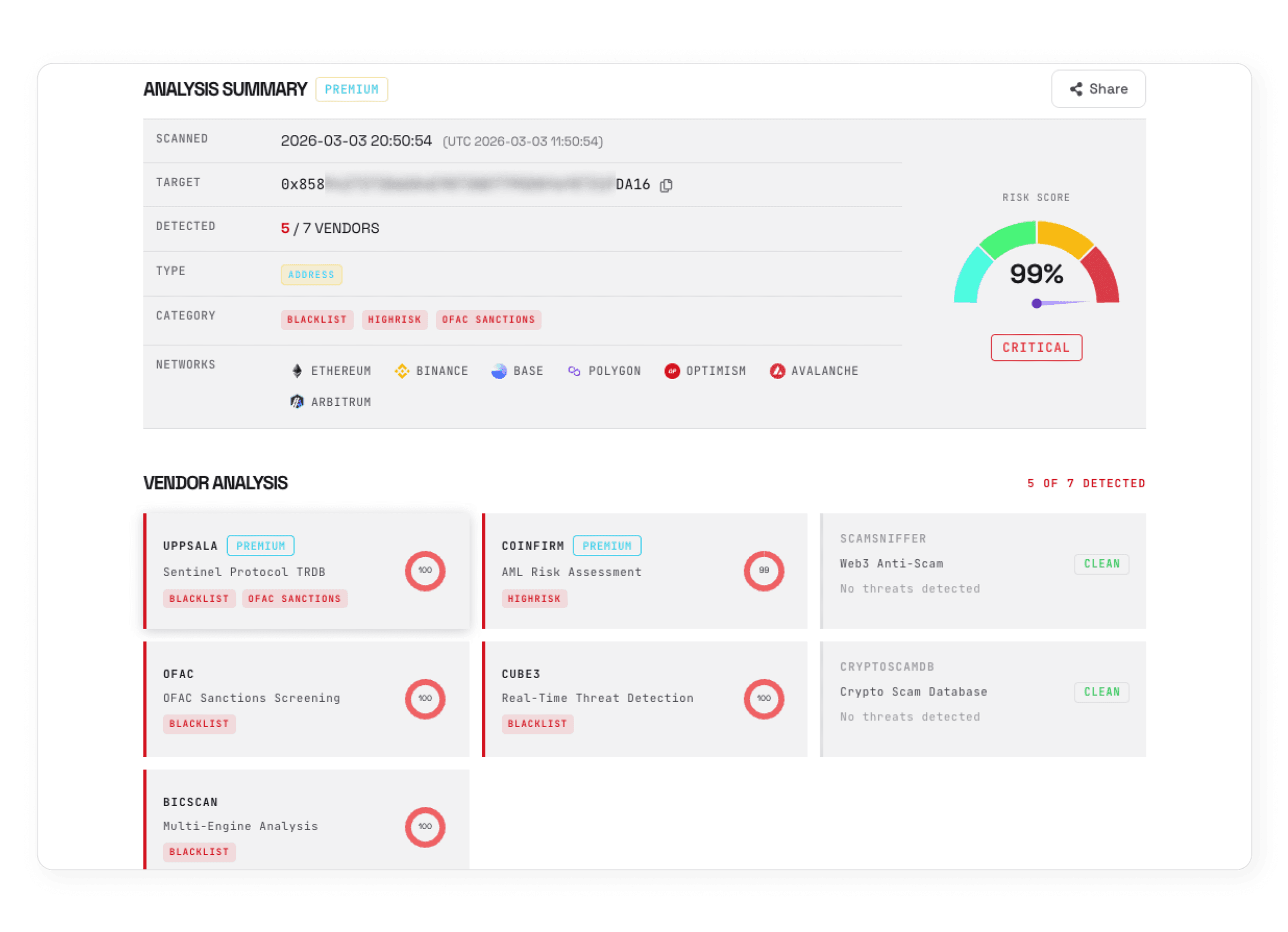Click the OFAC SANCTIONS category tag
Screen dimensions: 1288x932
(x=489, y=319)
